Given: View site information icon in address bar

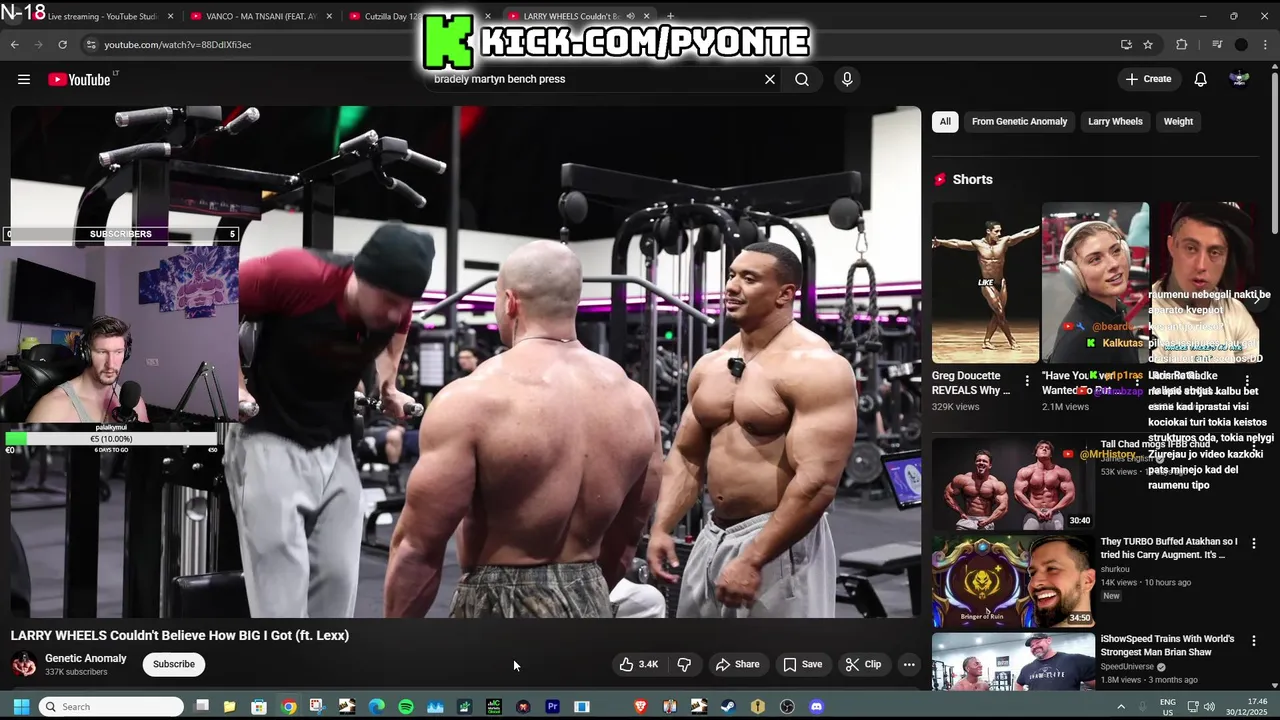Looking at the screenshot, I should point(91,44).
